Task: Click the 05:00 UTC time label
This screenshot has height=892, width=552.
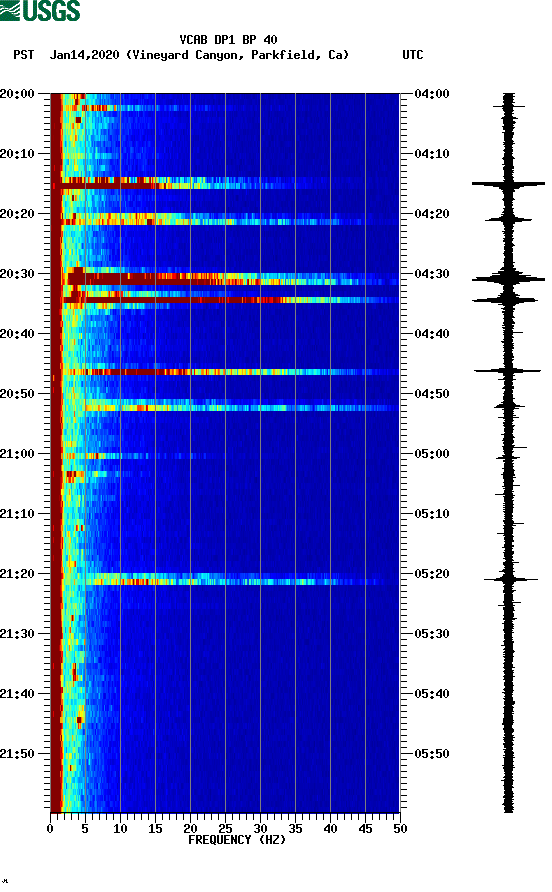Action: point(432,454)
